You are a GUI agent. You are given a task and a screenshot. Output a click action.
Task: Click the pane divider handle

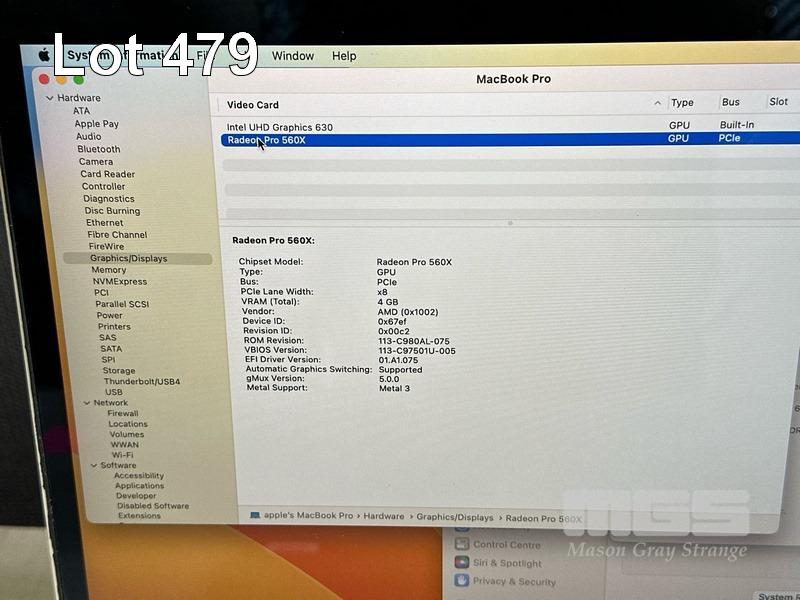[510, 223]
